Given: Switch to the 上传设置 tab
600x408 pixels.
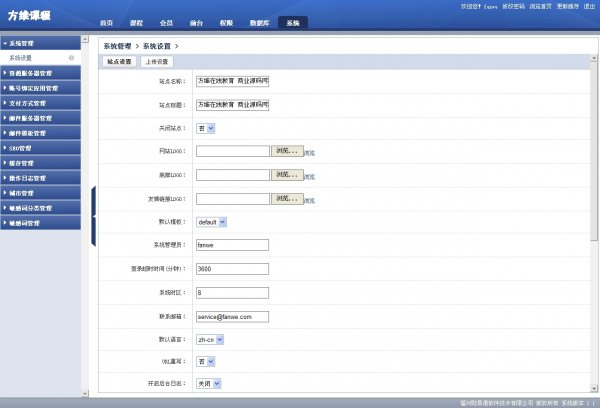Looking at the screenshot, I should click(x=157, y=62).
